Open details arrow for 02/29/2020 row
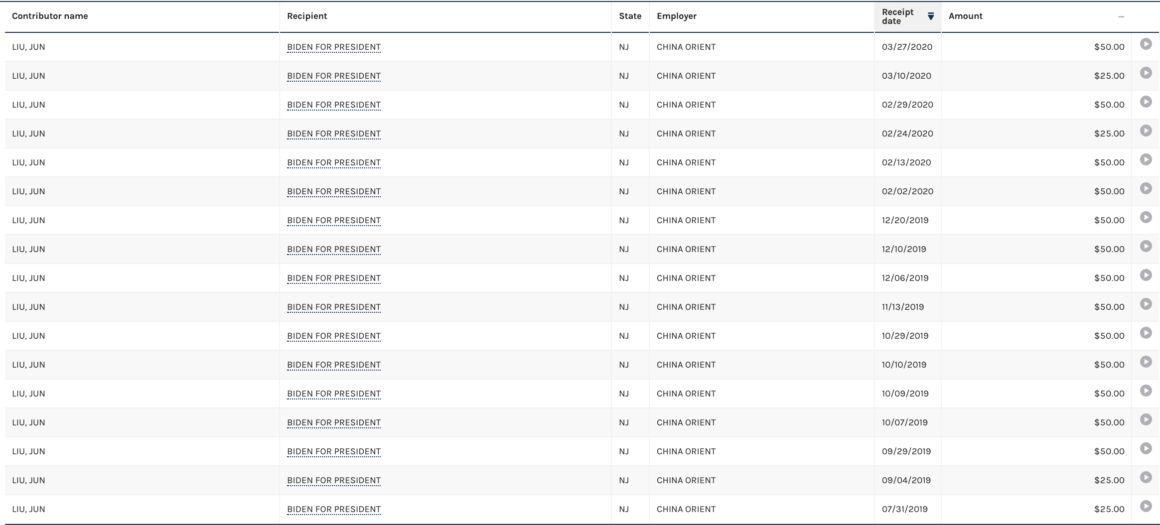 tap(1146, 103)
